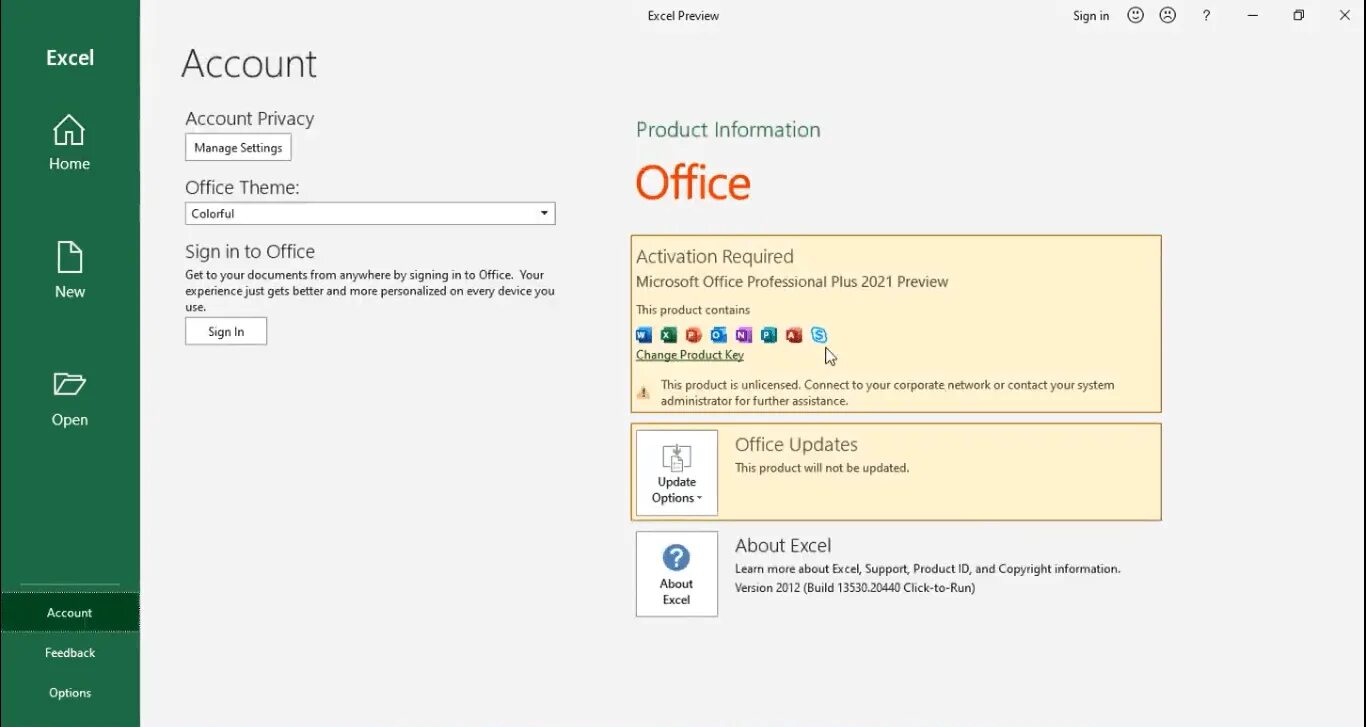Open the About Excel button
Viewport: 1366px width, 727px height.
click(x=677, y=574)
